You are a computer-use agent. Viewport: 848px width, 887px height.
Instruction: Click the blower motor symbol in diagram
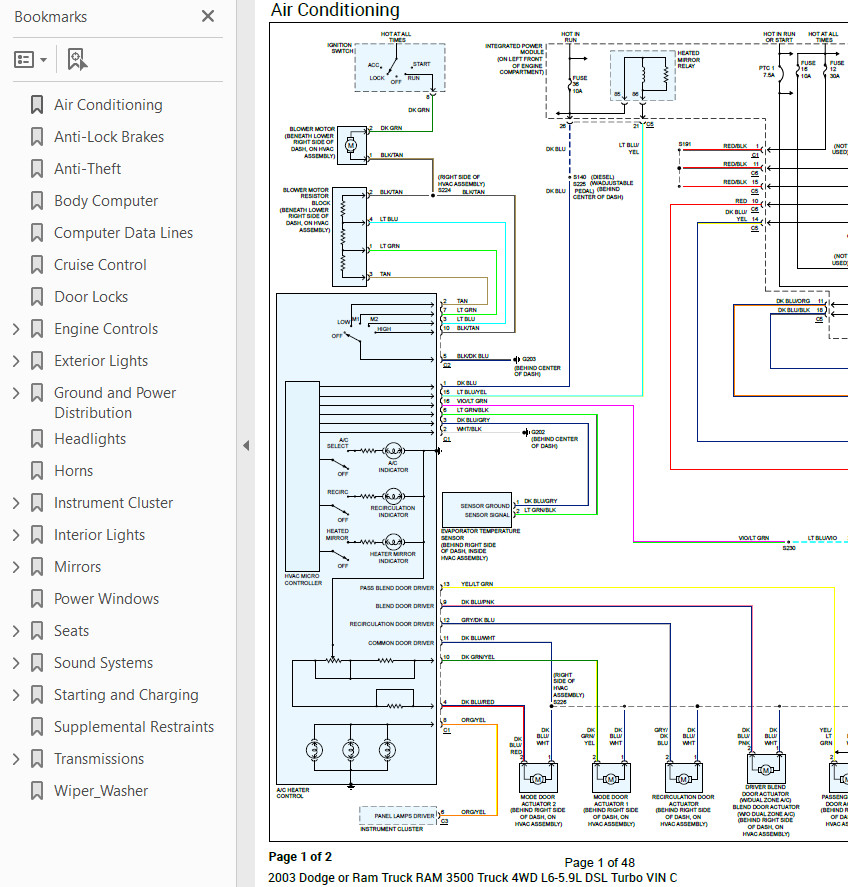(351, 145)
